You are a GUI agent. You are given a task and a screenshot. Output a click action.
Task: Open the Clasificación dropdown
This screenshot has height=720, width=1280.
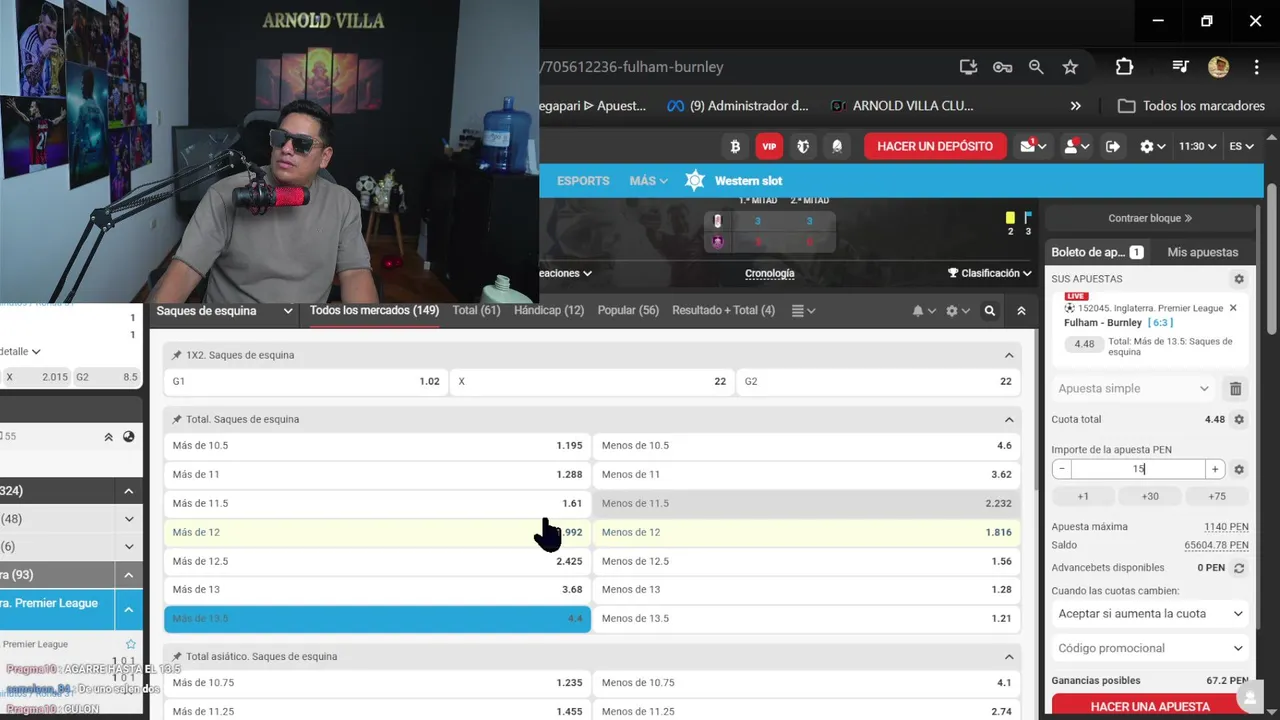(x=990, y=273)
